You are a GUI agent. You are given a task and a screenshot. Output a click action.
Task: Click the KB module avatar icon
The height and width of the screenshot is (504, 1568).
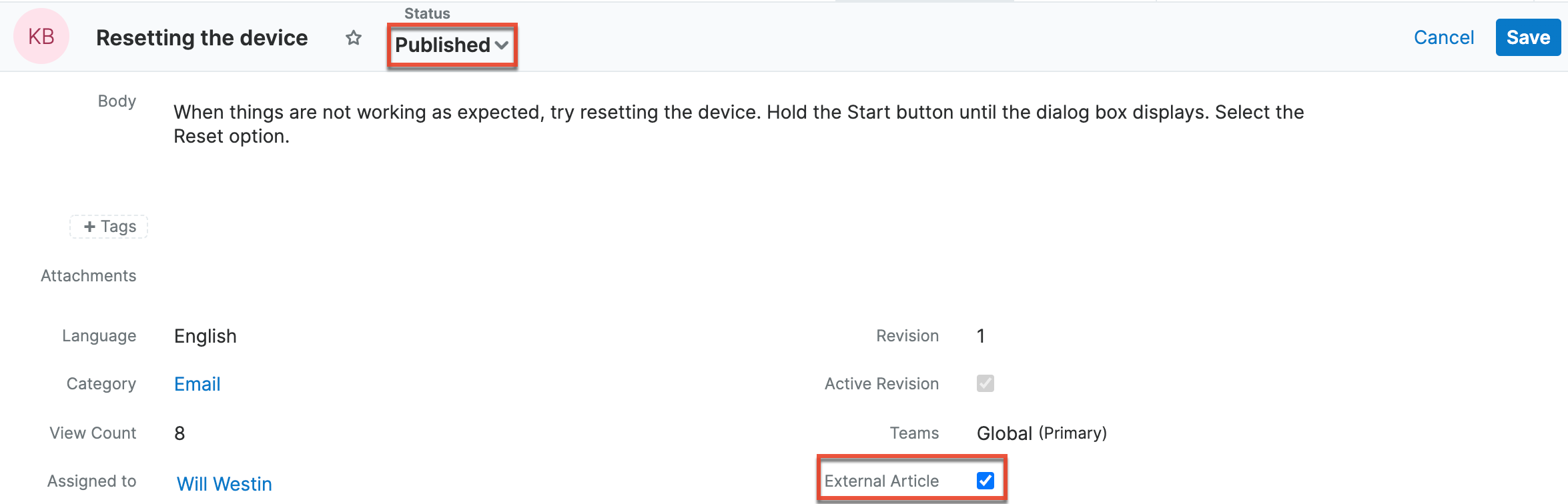[41, 37]
